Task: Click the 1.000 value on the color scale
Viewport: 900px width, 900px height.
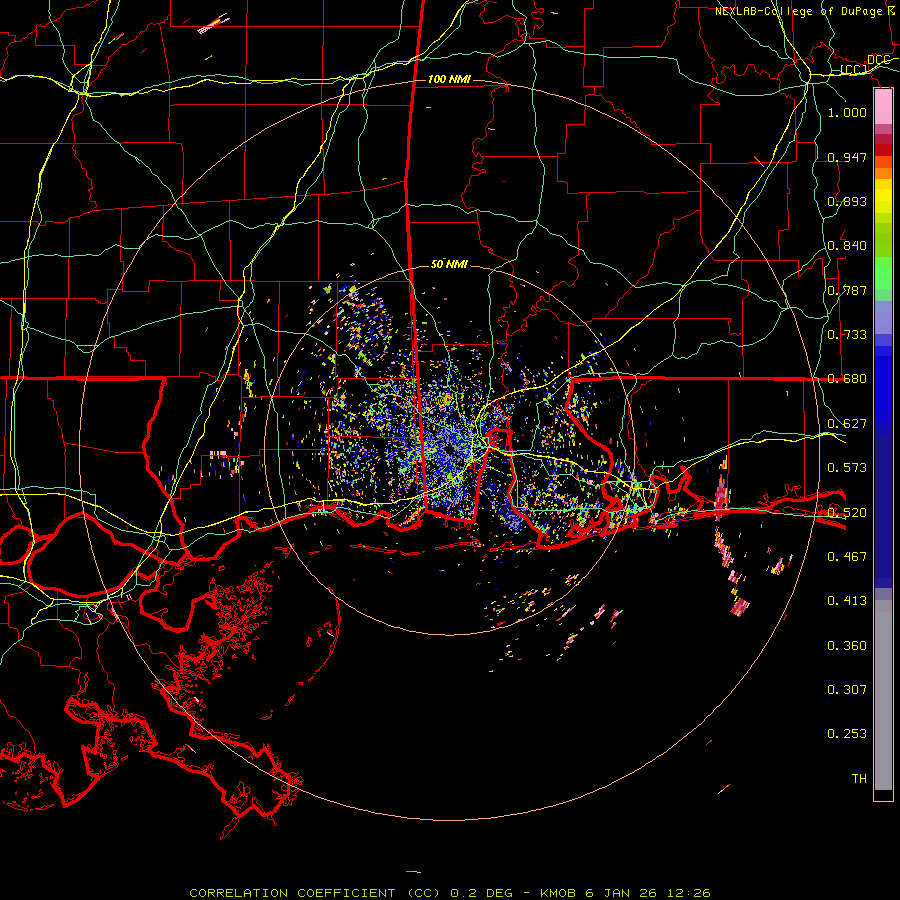Action: click(x=847, y=112)
